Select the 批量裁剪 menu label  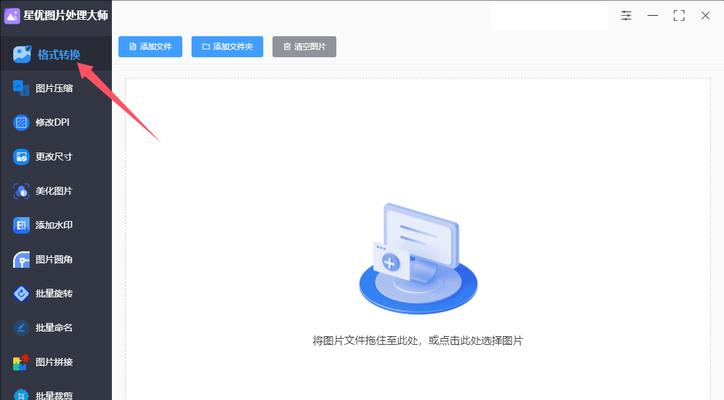pos(54,395)
